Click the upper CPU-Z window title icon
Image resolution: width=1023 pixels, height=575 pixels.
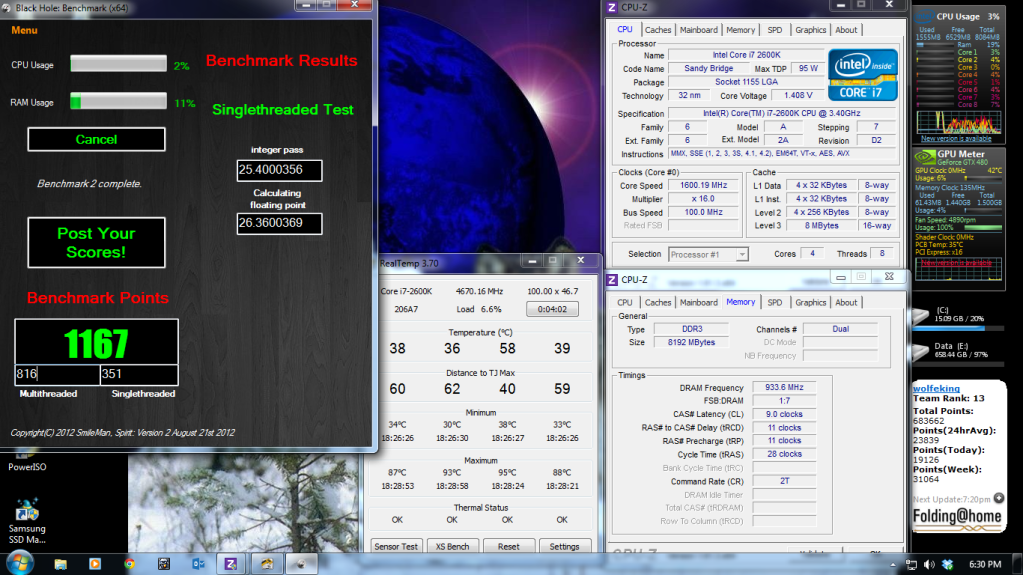pos(612,7)
